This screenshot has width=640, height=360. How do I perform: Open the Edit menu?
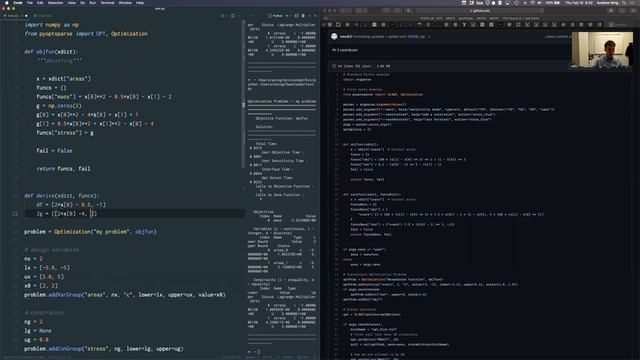pyautogui.click(x=40, y=2)
